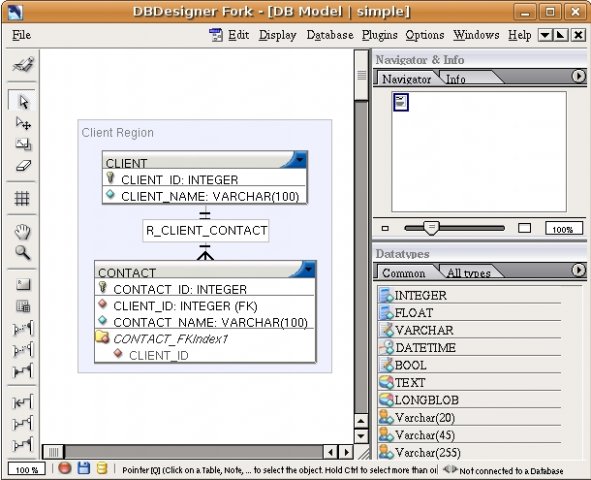
Task: Select the Pointer tool in the toolbar
Action: click(x=23, y=101)
